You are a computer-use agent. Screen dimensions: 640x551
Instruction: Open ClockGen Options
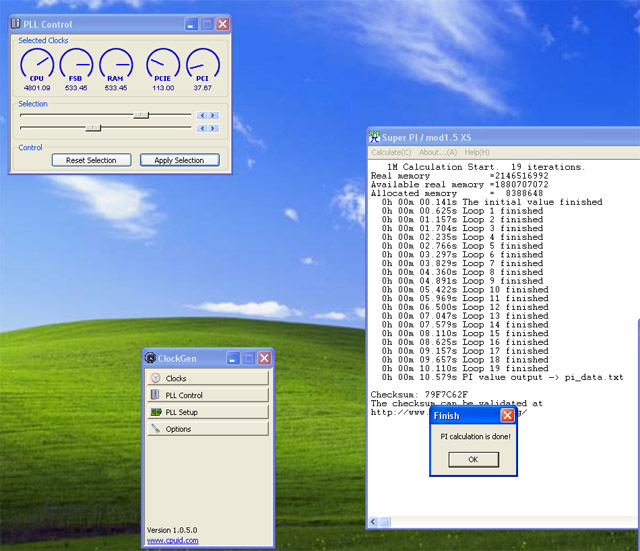[208, 429]
